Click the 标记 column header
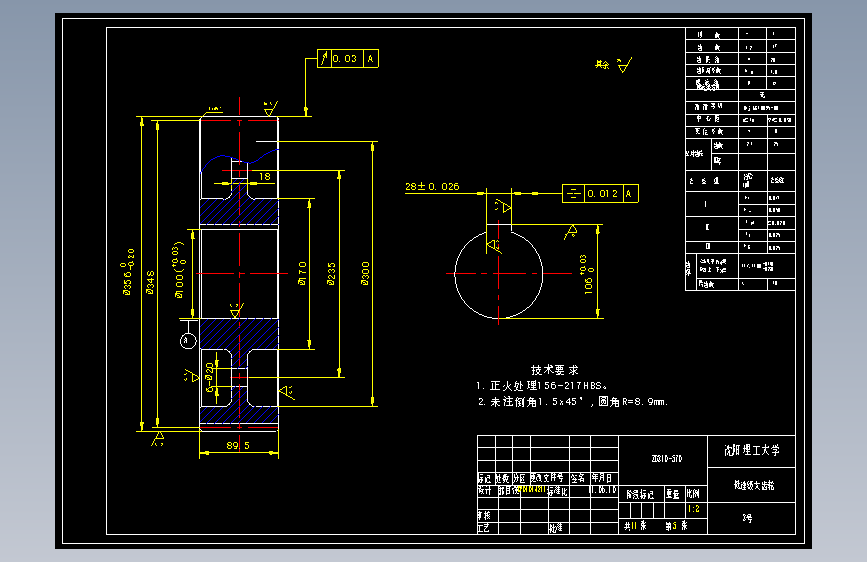Image resolution: width=867 pixels, height=562 pixels. click(484, 478)
